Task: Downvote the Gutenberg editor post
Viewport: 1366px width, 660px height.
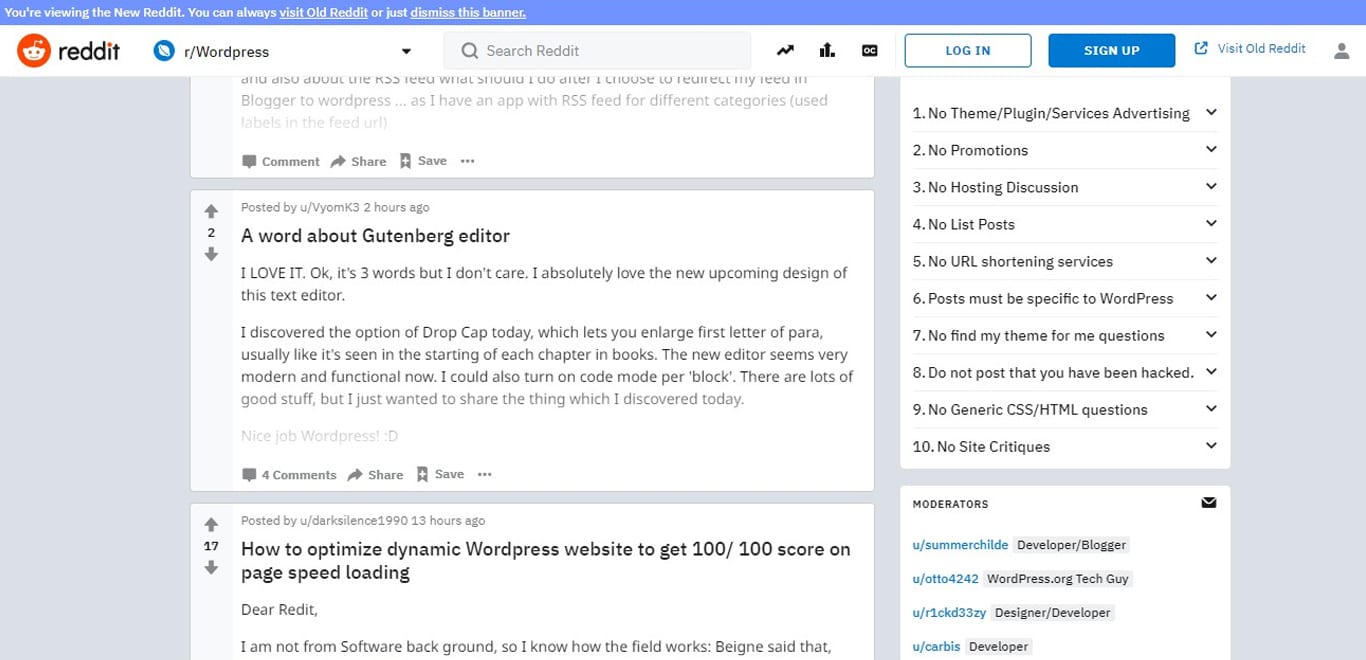Action: click(211, 254)
